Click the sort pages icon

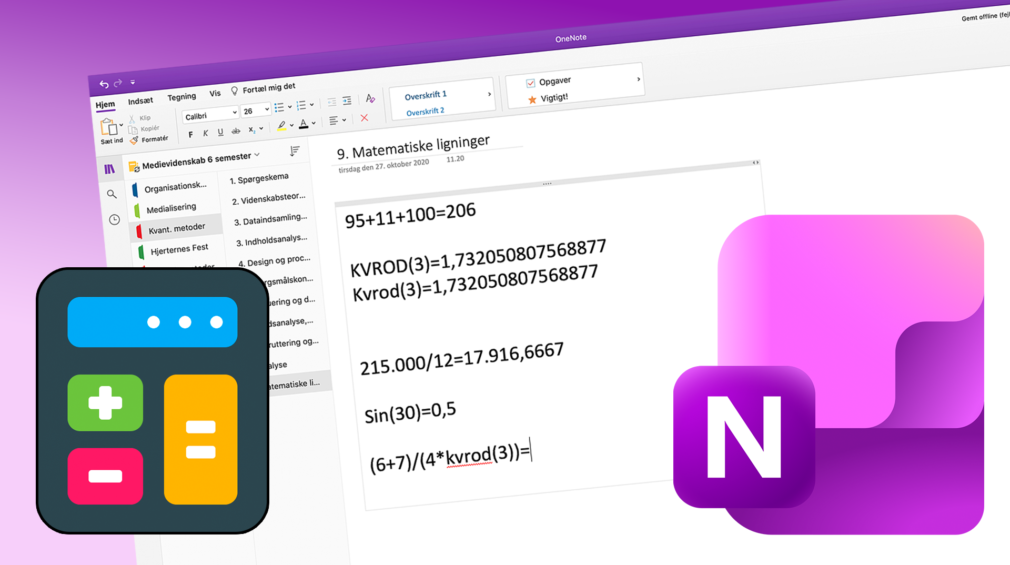point(294,151)
